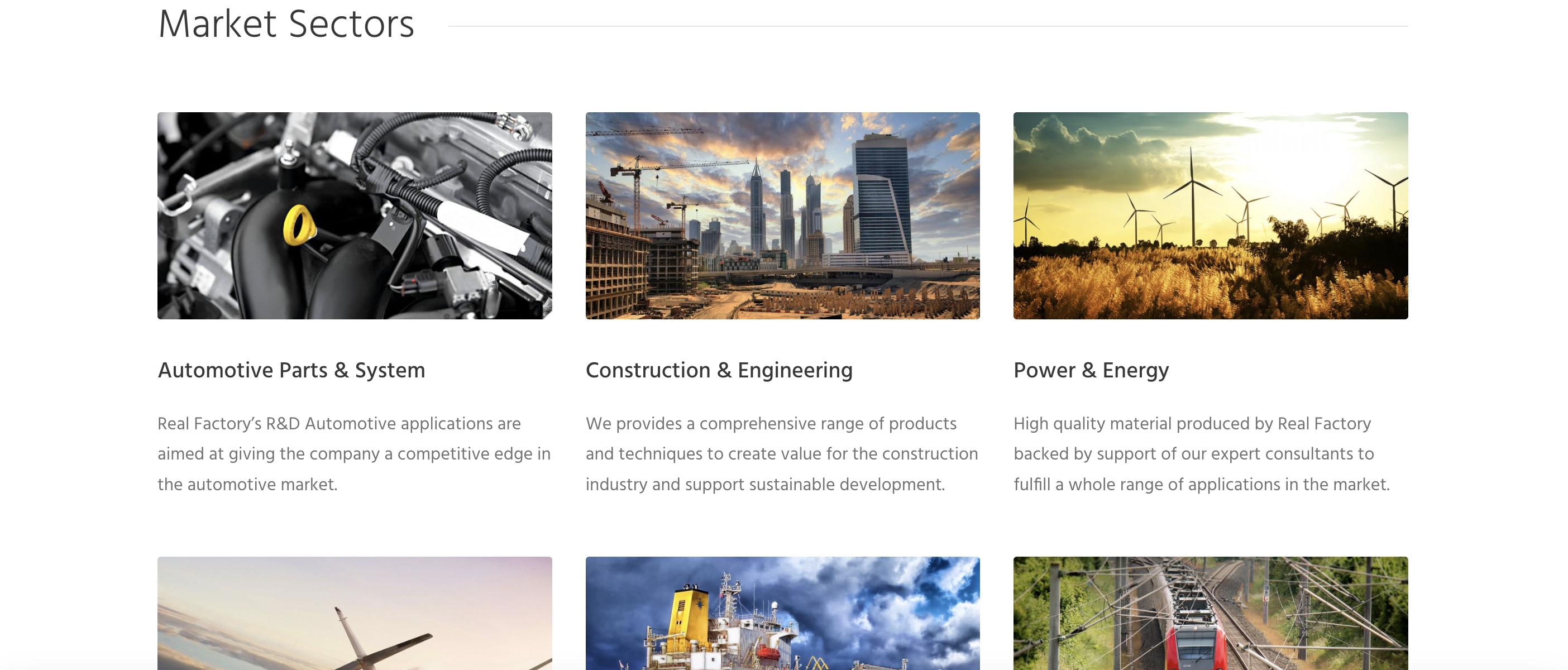1568x670 pixels.
Task: Click the yellow oil cap in engine photo
Action: point(298,225)
